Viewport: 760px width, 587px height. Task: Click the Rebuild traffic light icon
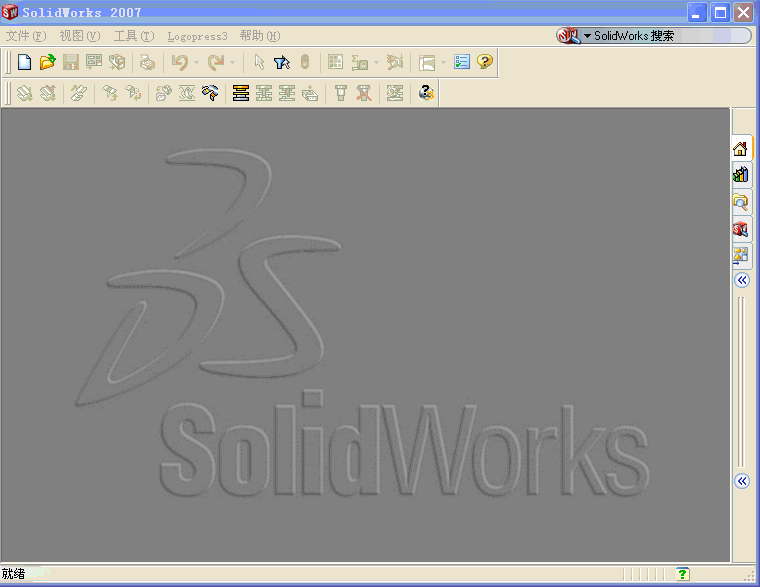tap(305, 62)
